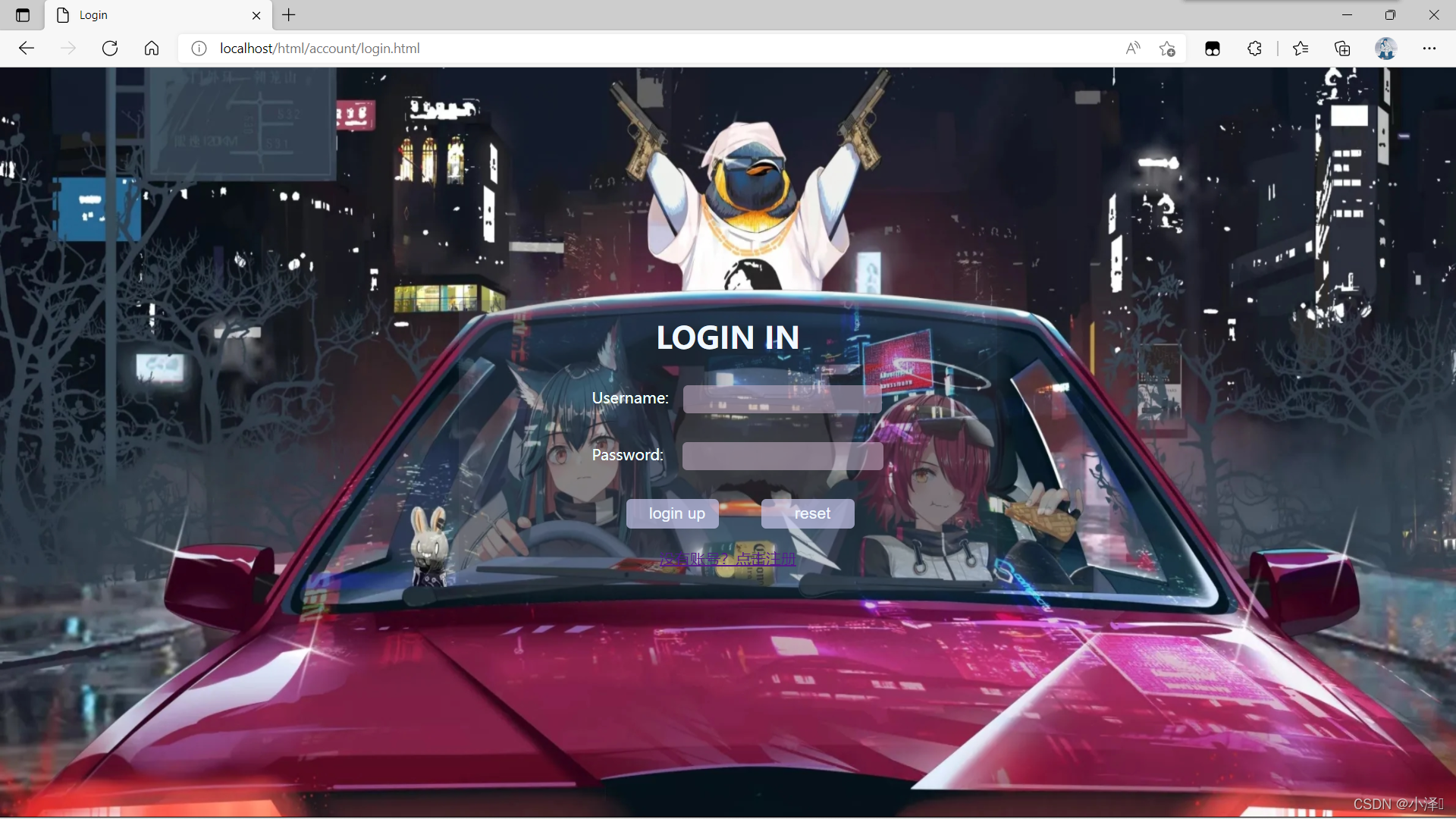The height and width of the screenshot is (819, 1456).
Task: Click the address bar URL
Action: (x=319, y=49)
